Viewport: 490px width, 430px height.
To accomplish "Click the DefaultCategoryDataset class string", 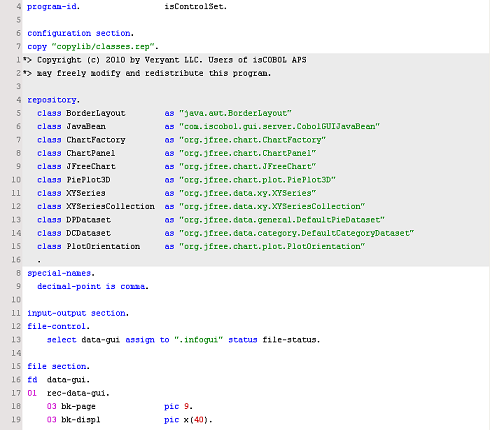I will (297, 233).
